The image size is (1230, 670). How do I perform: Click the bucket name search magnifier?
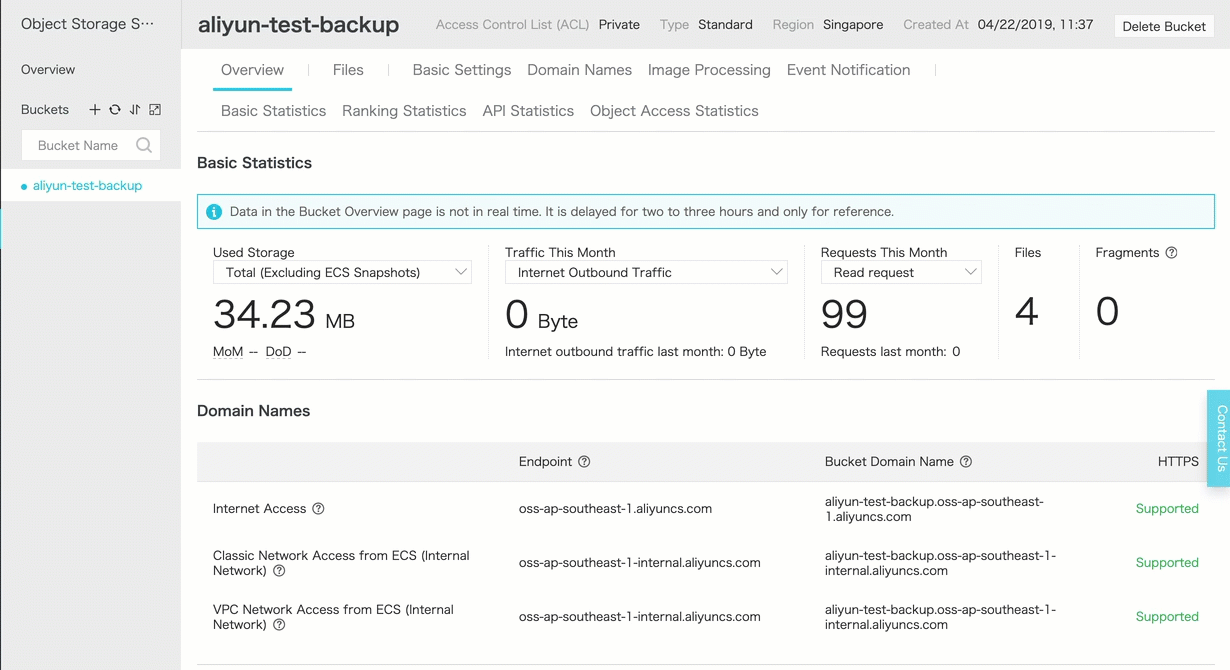[x=144, y=145]
